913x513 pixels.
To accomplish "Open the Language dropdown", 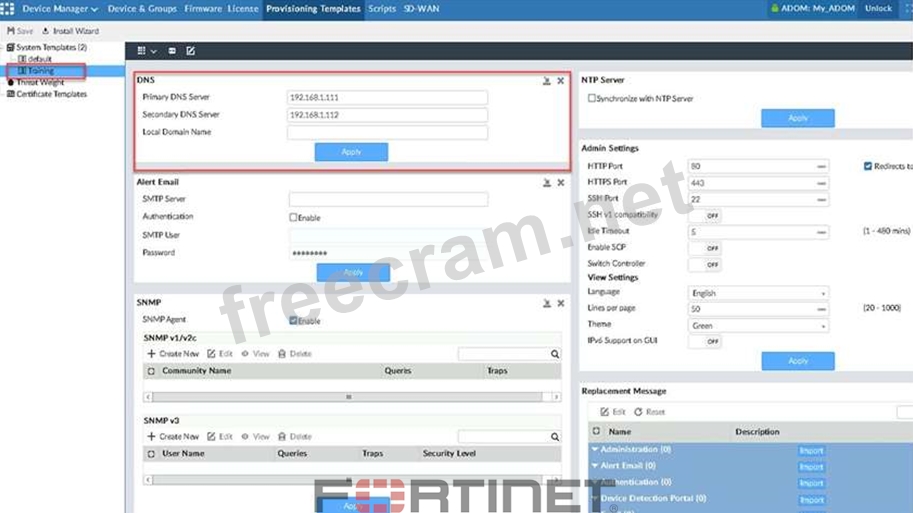I will click(758, 294).
